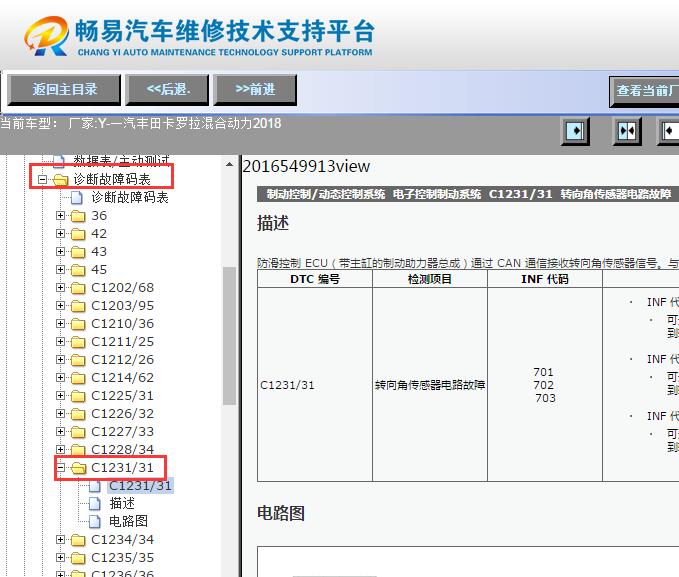This screenshot has height=577, width=679.
Task: Expand folder 36
Action: click(60, 215)
